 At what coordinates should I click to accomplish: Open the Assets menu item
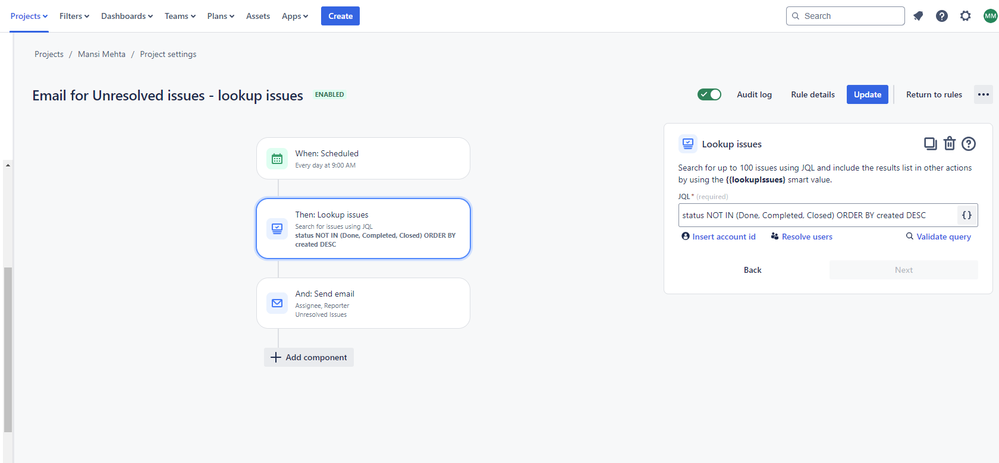coord(258,16)
